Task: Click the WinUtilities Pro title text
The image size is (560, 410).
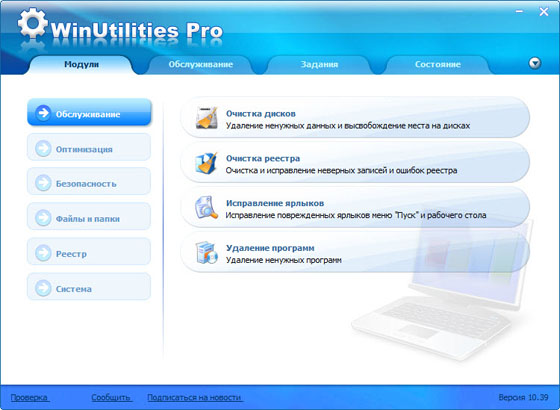Action: click(x=137, y=31)
